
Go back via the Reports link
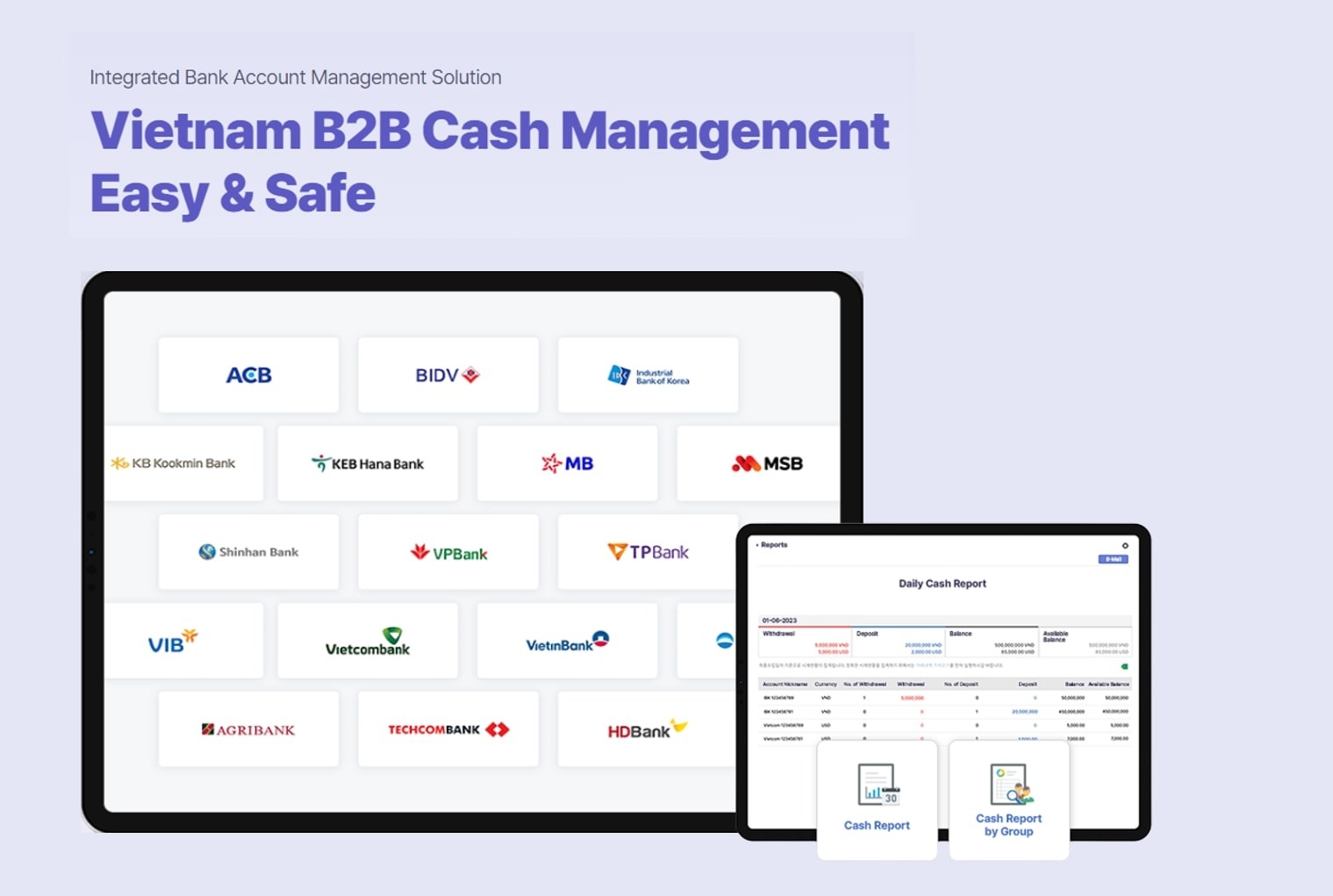(772, 545)
